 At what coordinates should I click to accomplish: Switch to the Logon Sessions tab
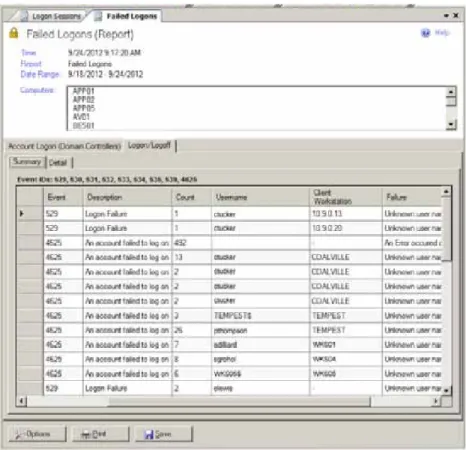51,16
